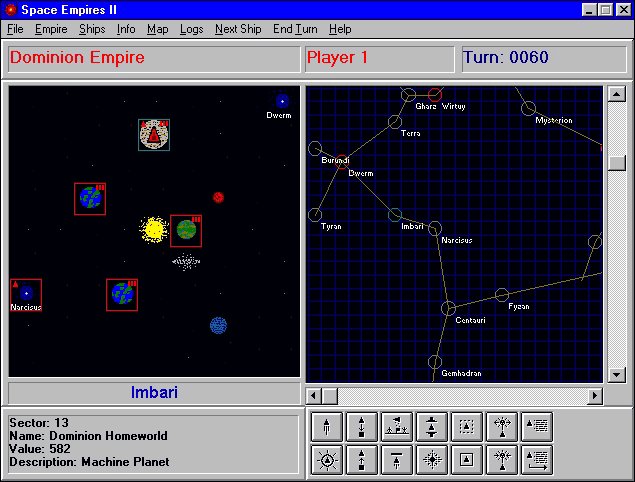The height and width of the screenshot is (482, 635).
Task: Select the Centauri node on the galaxy map
Action: pyautogui.click(x=449, y=308)
